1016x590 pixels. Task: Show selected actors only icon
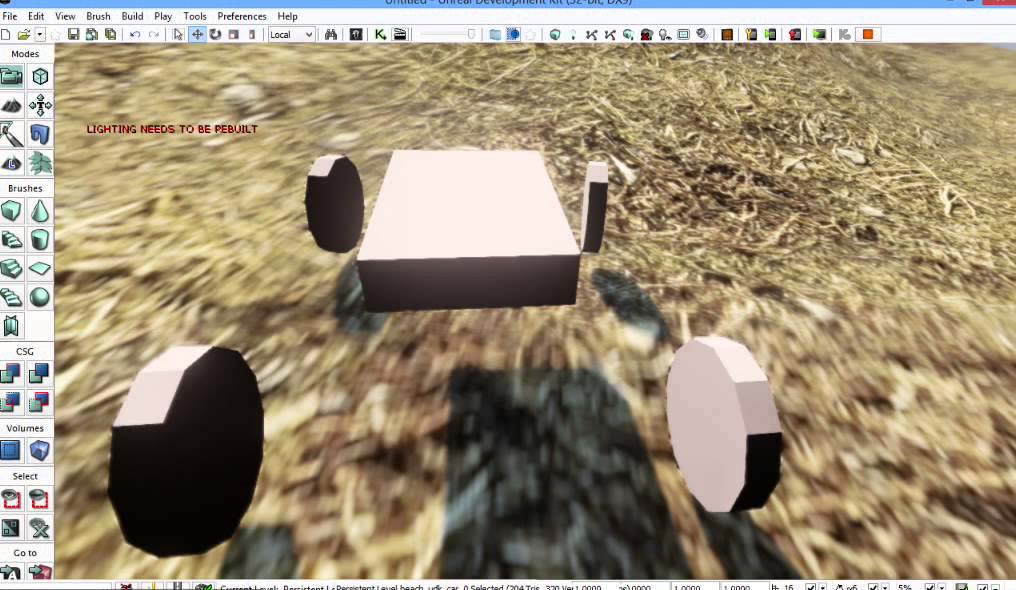click(x=12, y=499)
